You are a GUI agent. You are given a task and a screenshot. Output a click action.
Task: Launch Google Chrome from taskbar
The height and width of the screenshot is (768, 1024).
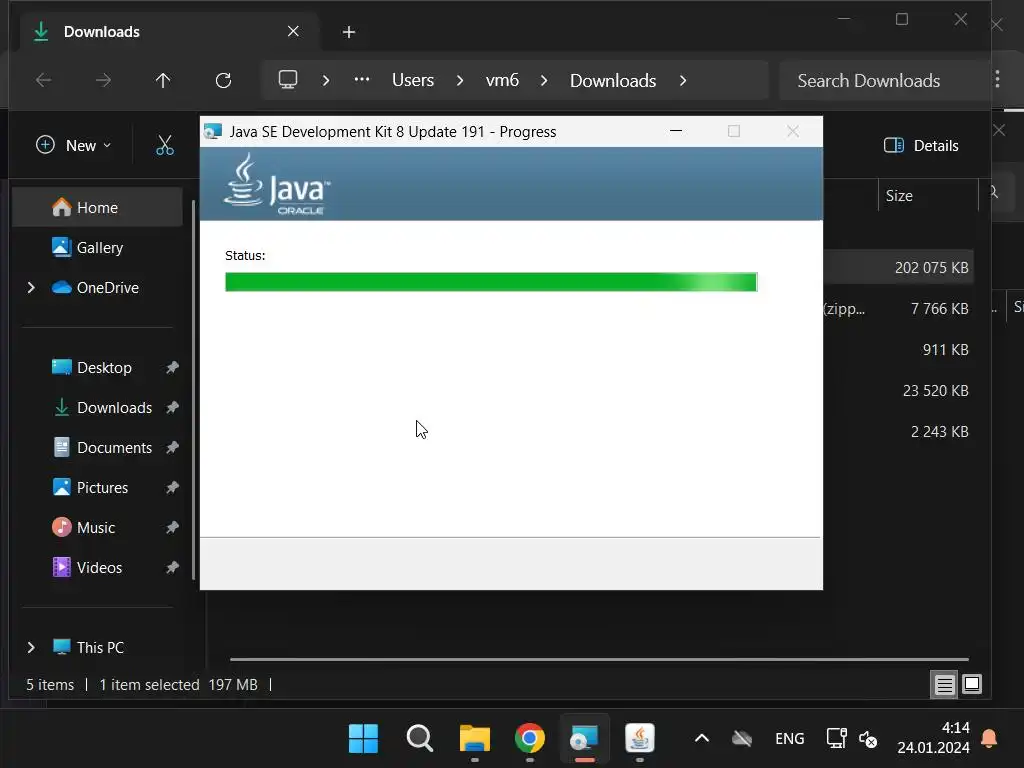(530, 739)
